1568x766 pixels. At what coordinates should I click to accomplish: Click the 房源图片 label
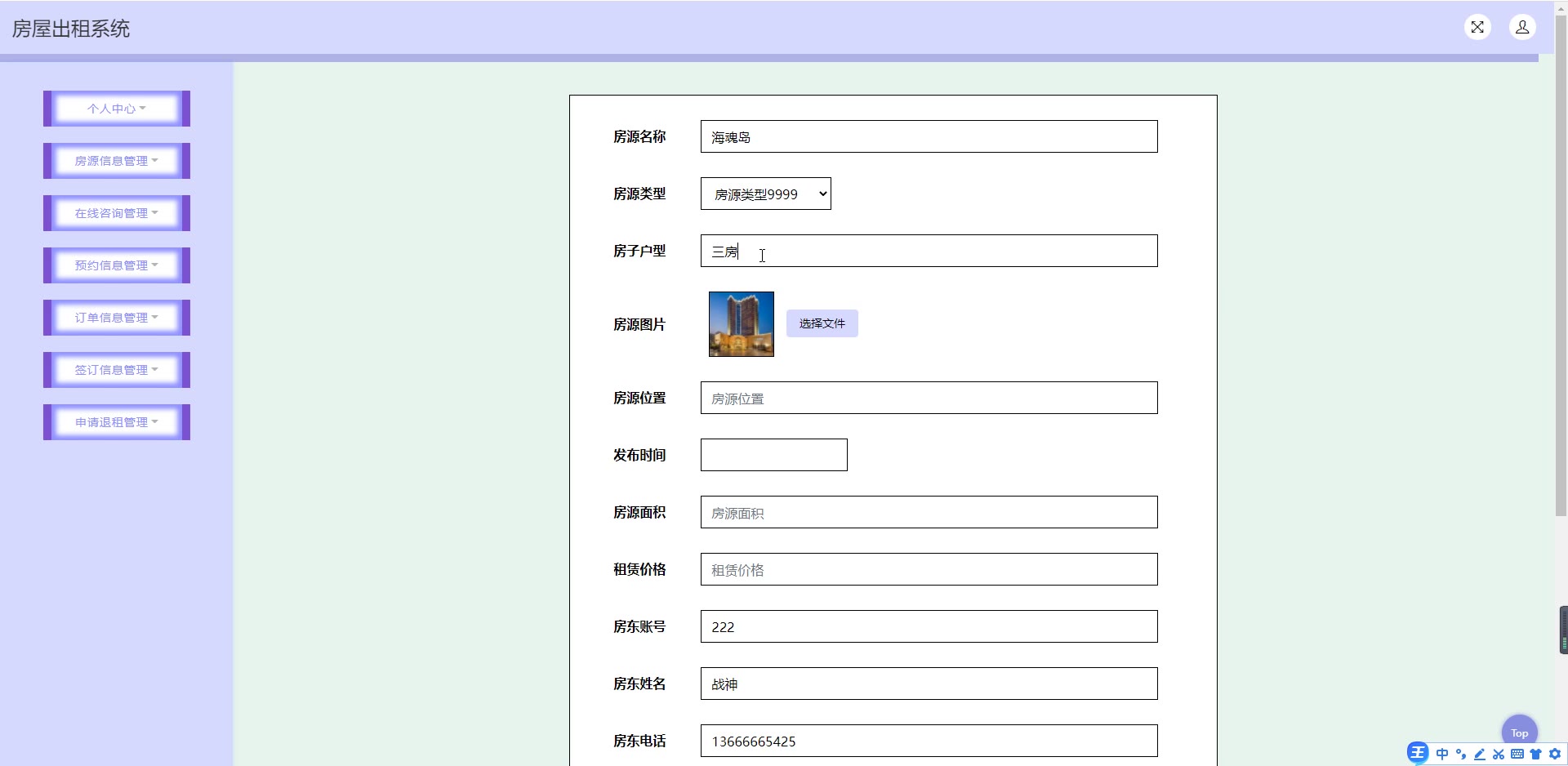pyautogui.click(x=639, y=324)
